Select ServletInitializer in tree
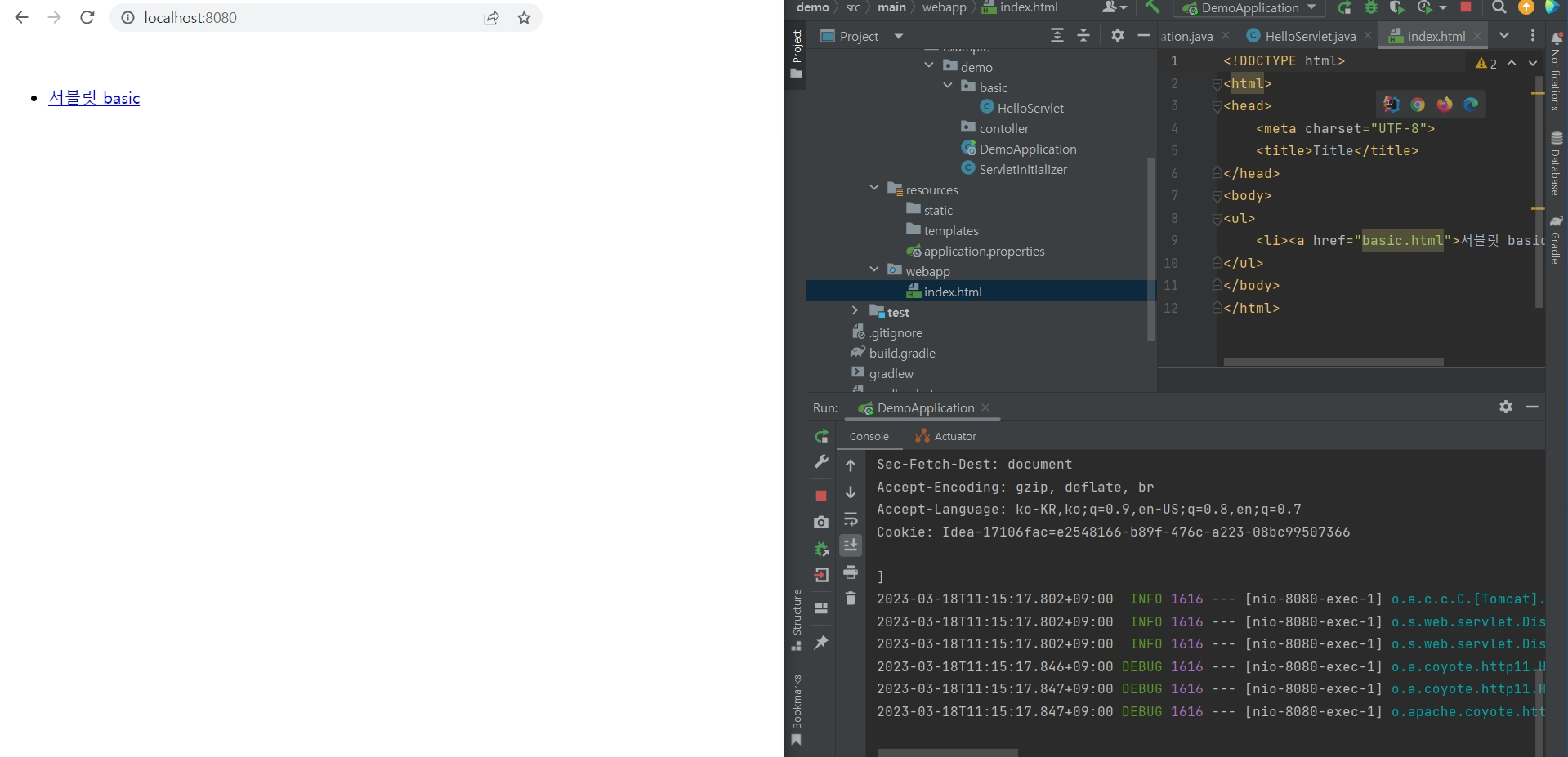Screen dimensions: 1568x757 click(1014, 169)
